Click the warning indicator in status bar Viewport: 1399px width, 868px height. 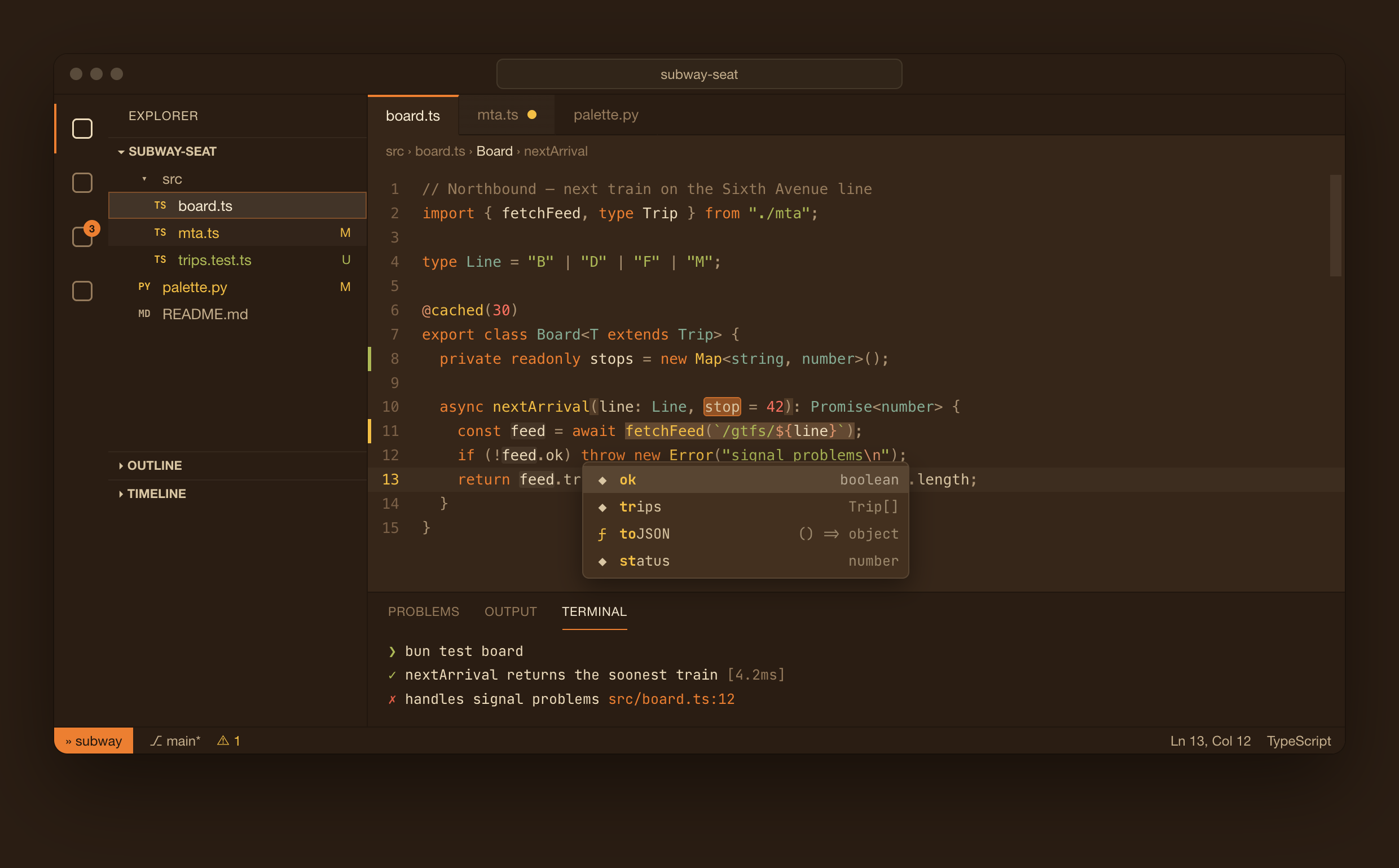[228, 741]
